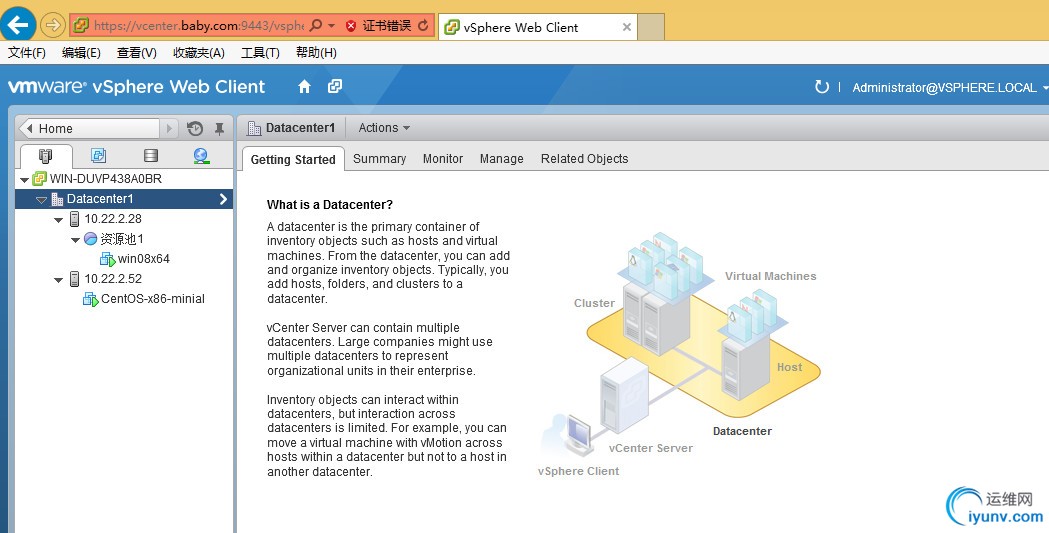Click the refresh icon in vSphere header

(x=822, y=87)
